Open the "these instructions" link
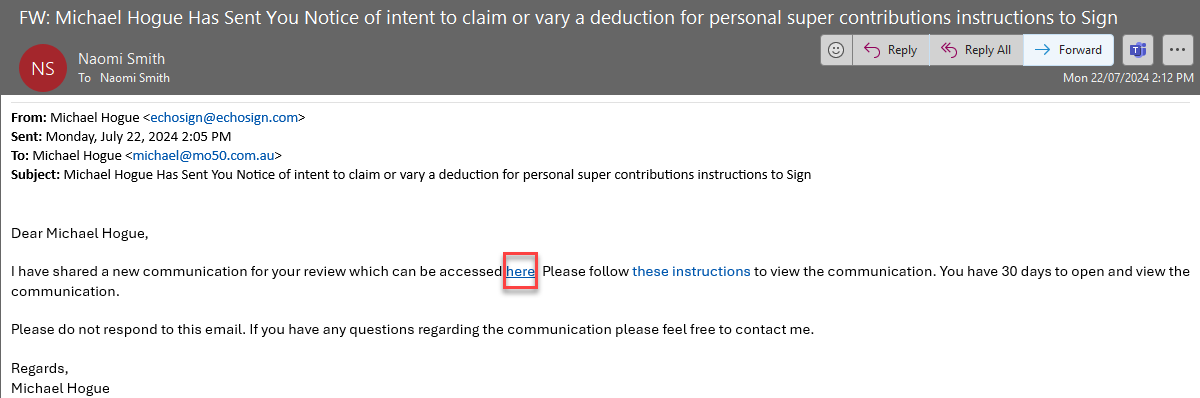 coord(691,271)
